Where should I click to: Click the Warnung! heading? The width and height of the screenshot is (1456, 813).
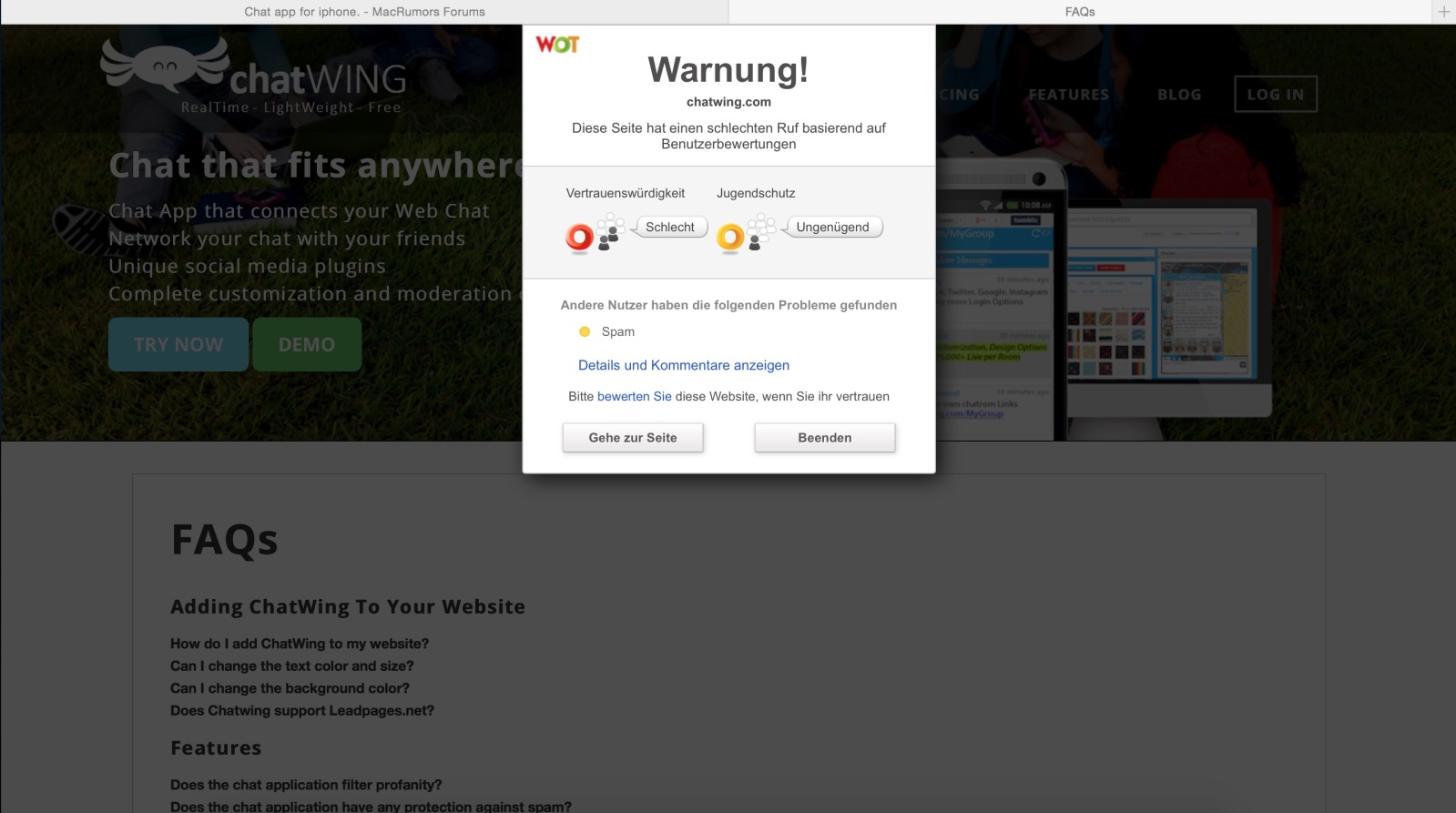pyautogui.click(x=728, y=70)
